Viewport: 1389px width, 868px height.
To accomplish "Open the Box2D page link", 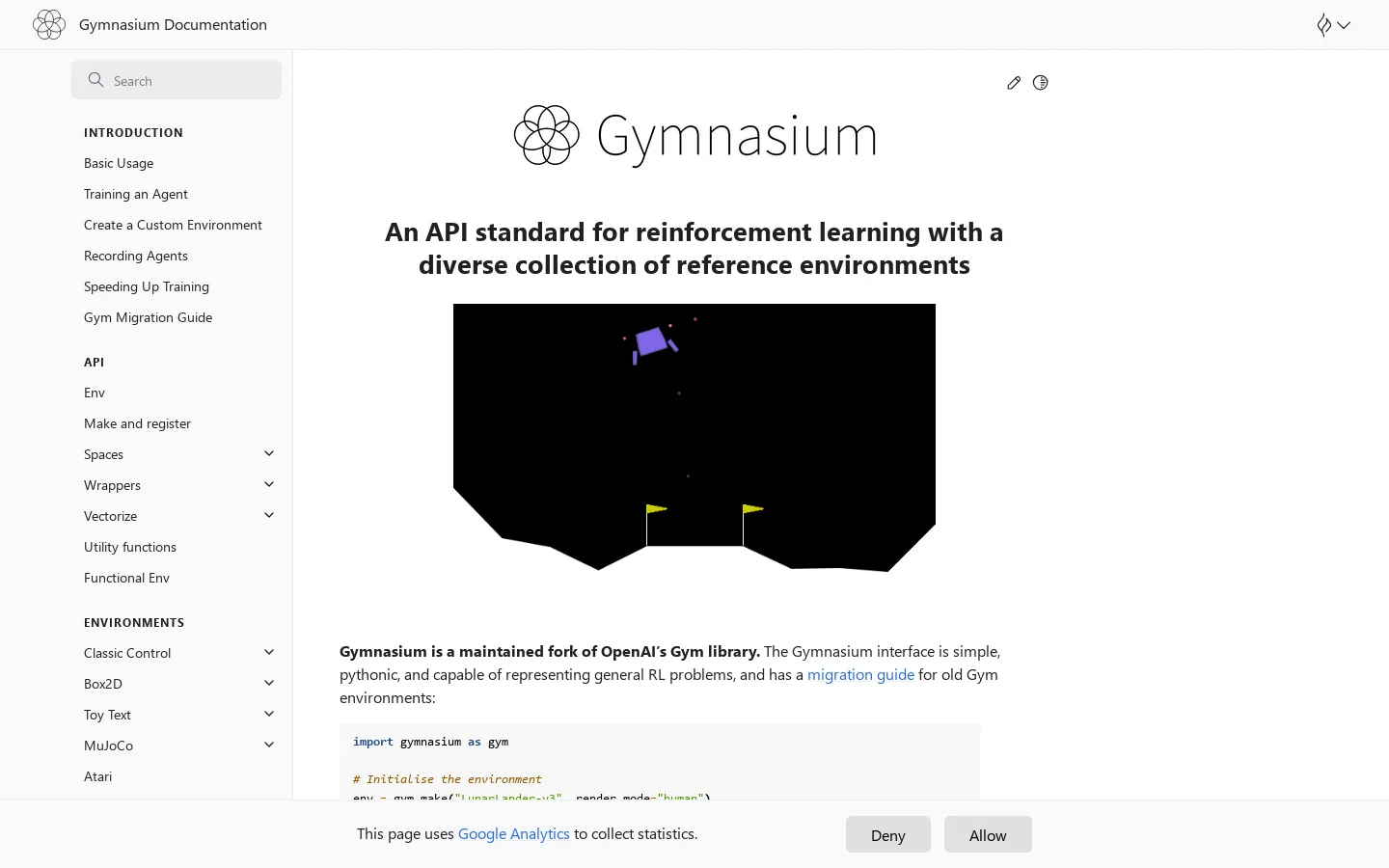I will pyautogui.click(x=103, y=684).
